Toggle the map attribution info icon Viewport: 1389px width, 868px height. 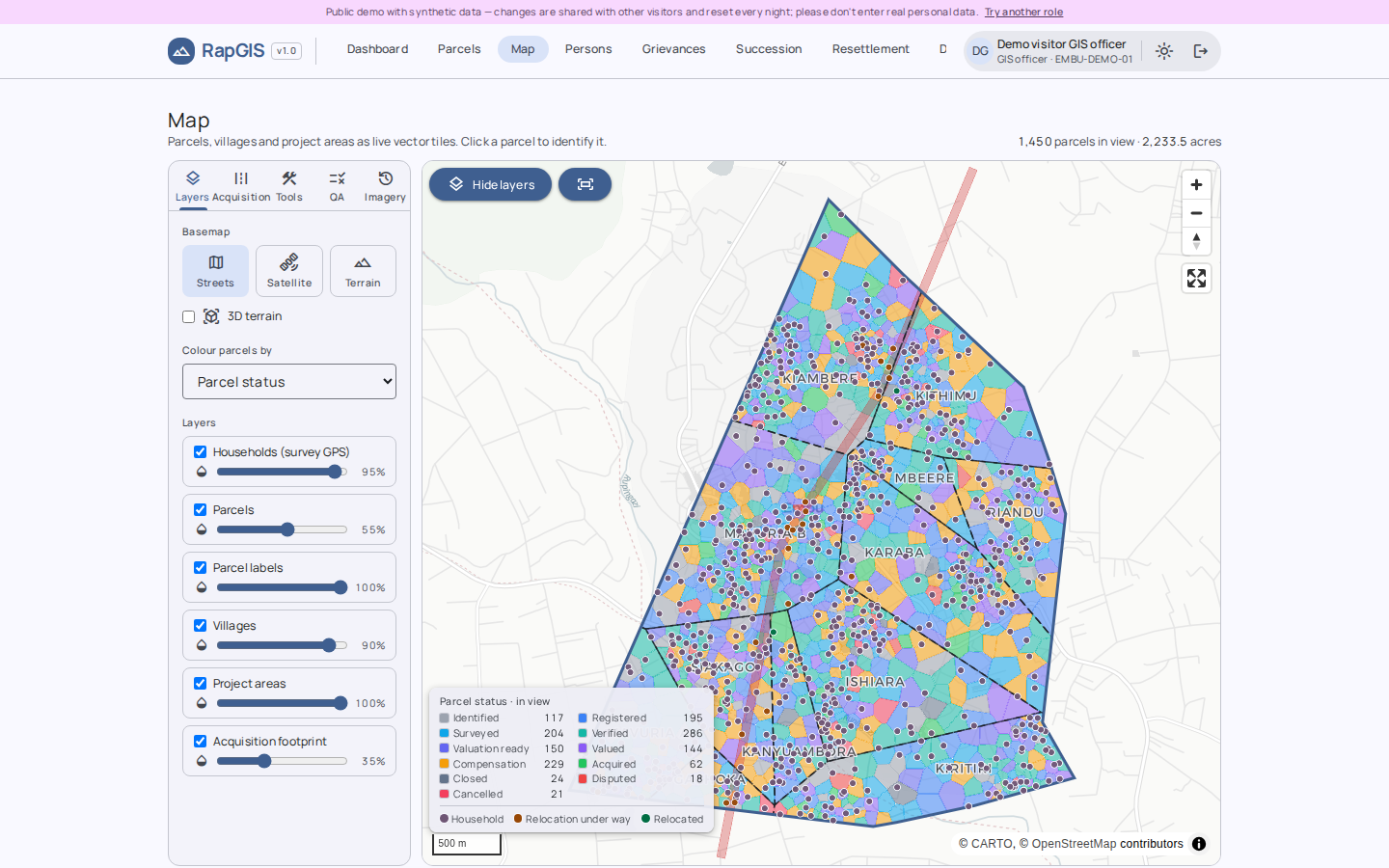(x=1199, y=844)
